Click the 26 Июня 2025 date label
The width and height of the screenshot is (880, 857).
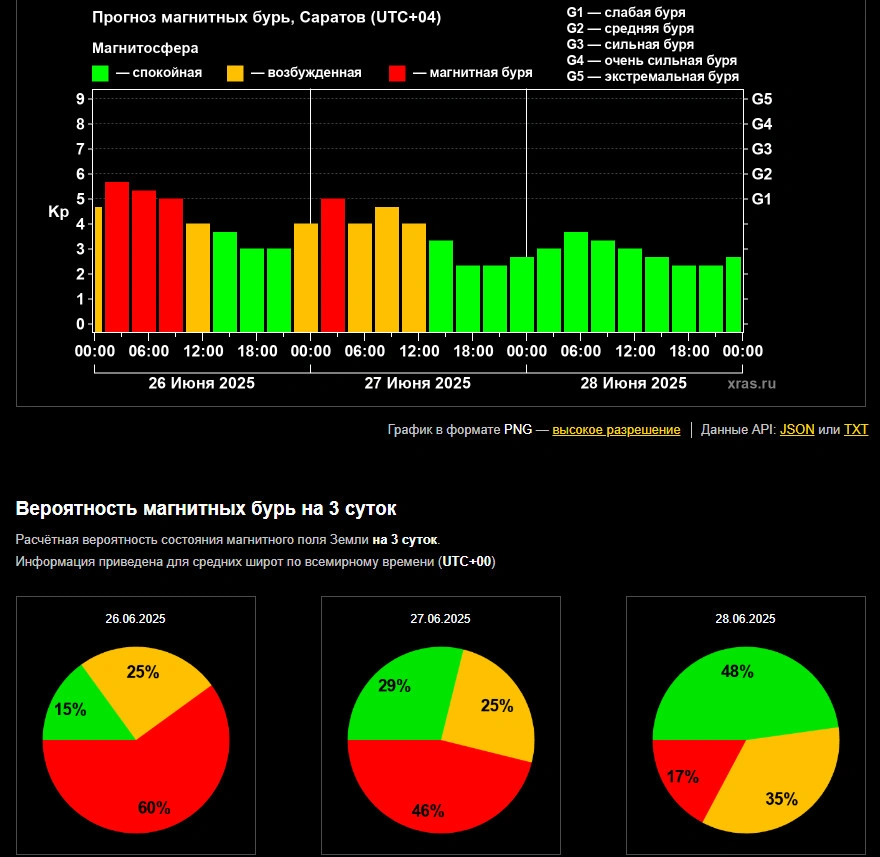click(201, 383)
